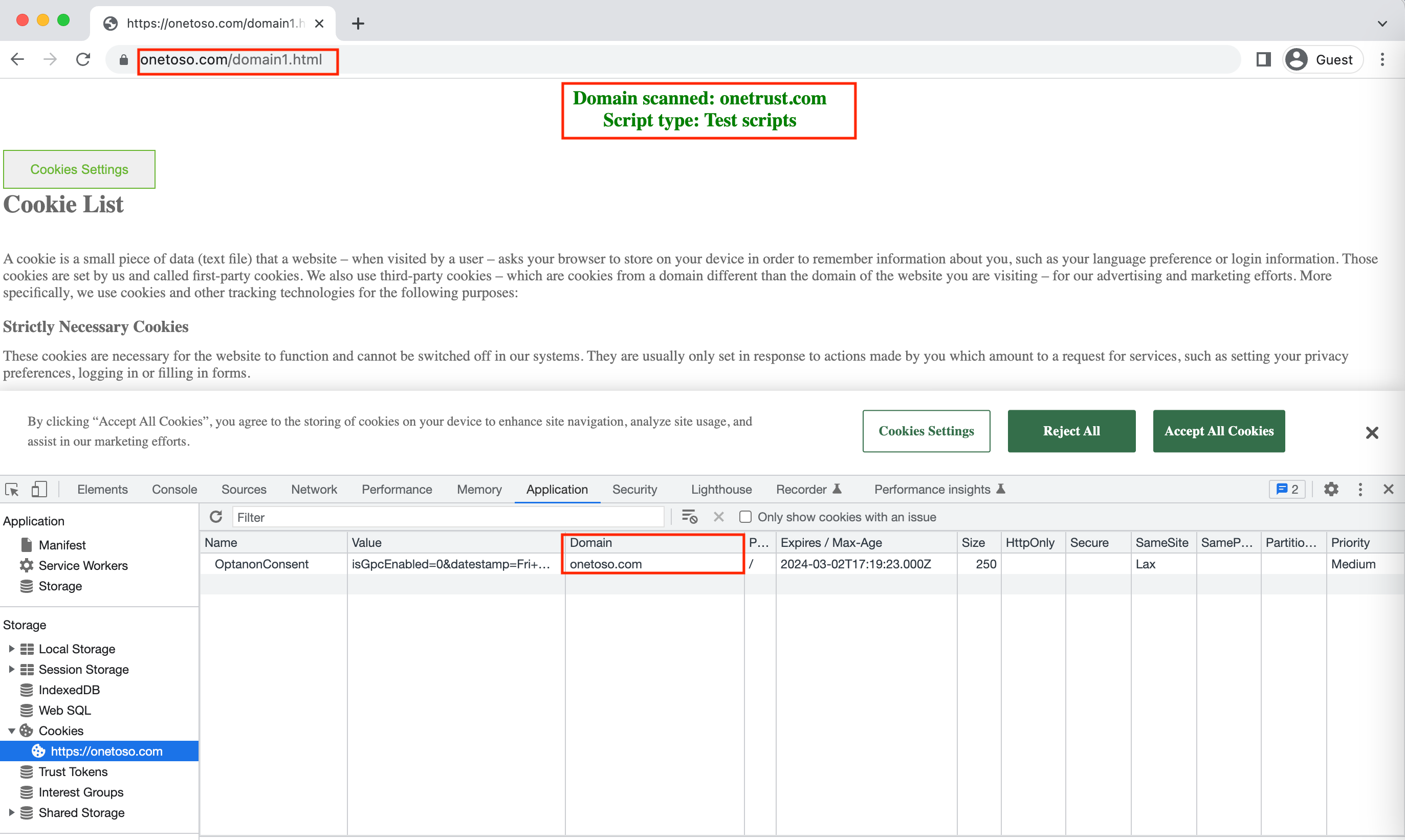This screenshot has width=1405, height=840.
Task: Select the inspect element cursor icon
Action: pos(12,489)
